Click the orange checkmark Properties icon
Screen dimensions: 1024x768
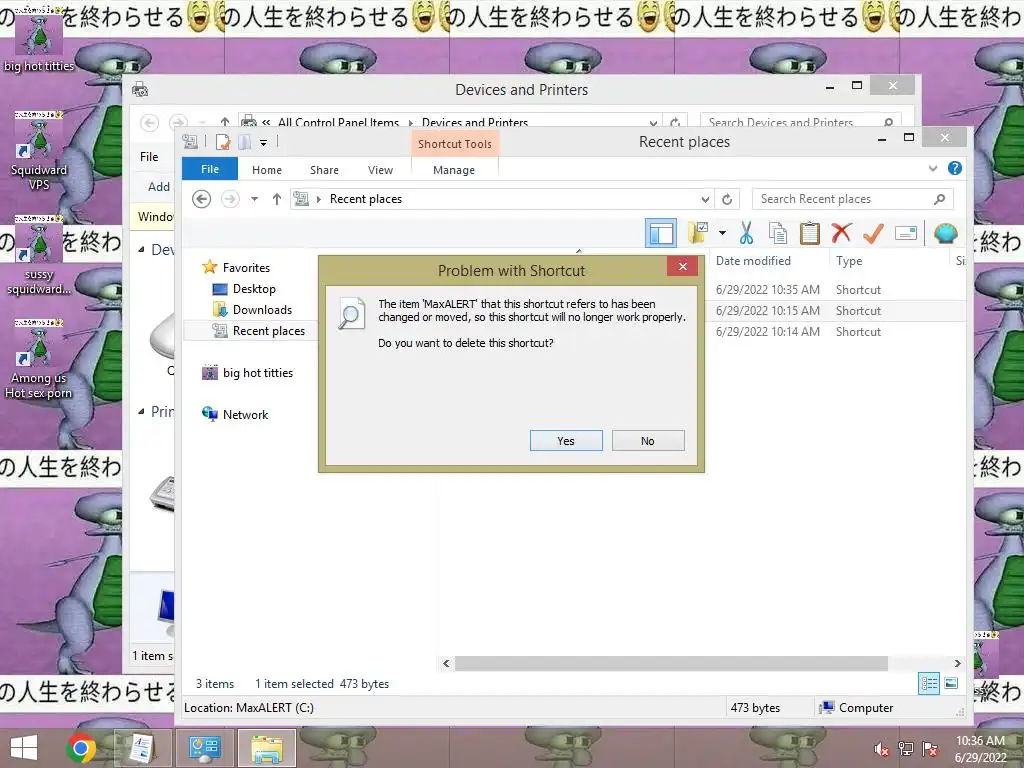pos(873,233)
